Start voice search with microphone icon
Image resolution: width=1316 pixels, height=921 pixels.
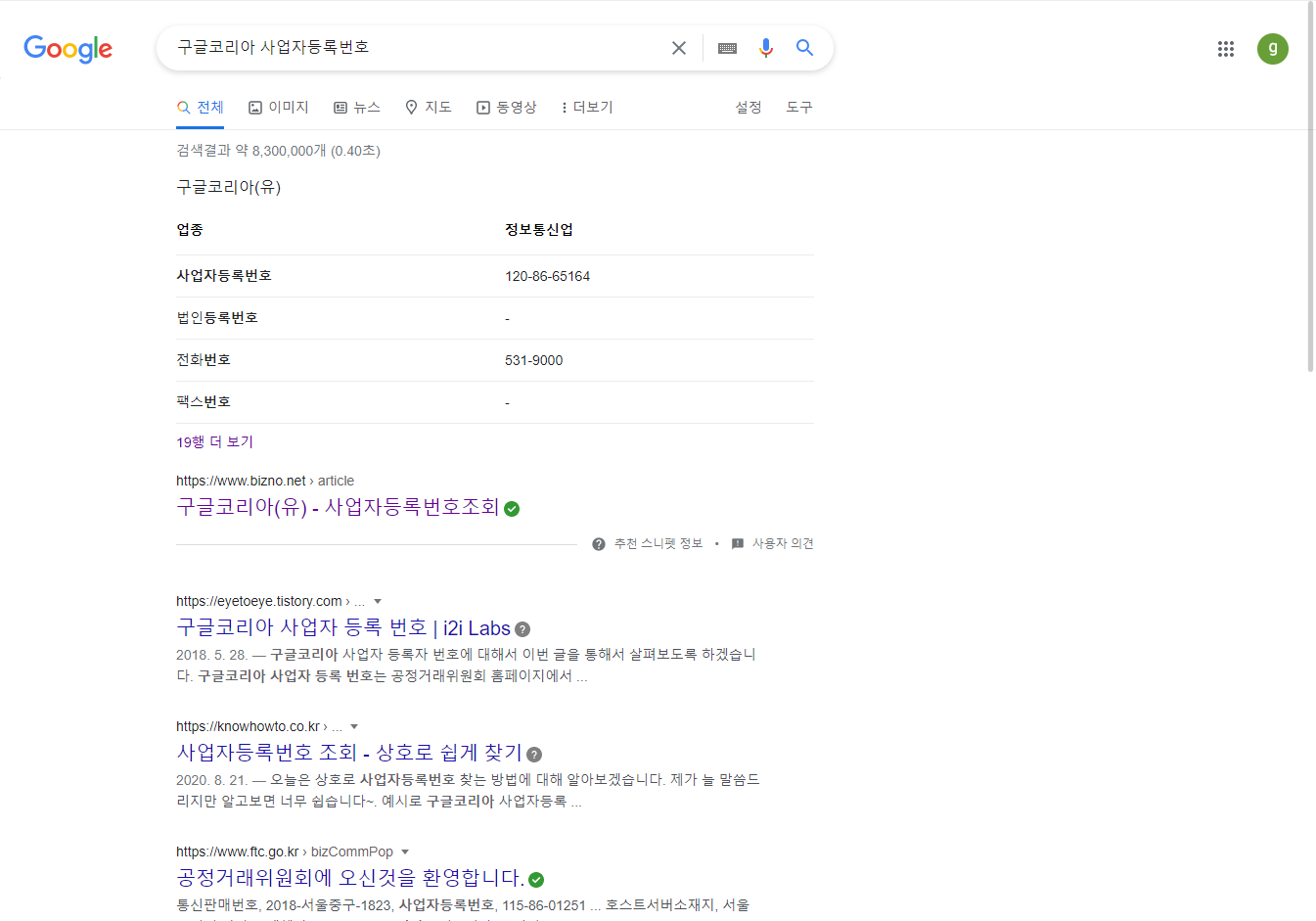(766, 48)
